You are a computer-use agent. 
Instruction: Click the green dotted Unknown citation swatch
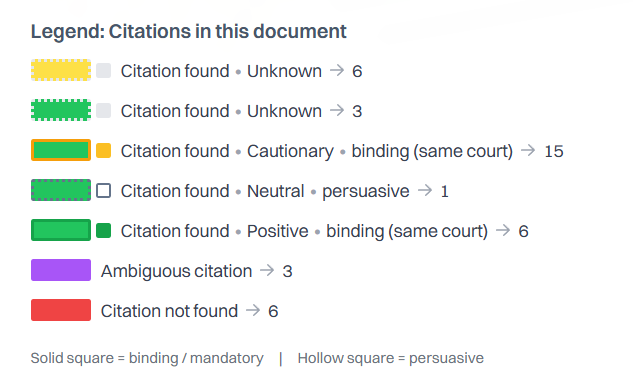(x=61, y=110)
